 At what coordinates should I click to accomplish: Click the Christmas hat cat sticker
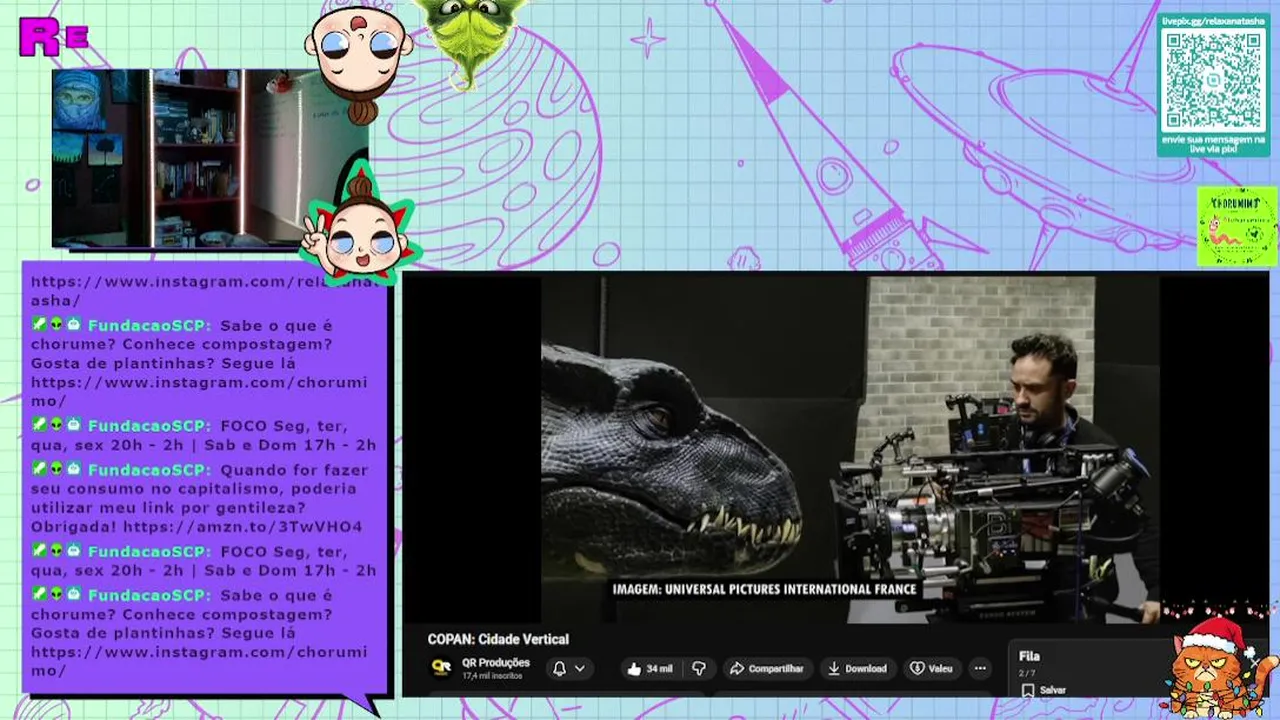[x=1218, y=665]
